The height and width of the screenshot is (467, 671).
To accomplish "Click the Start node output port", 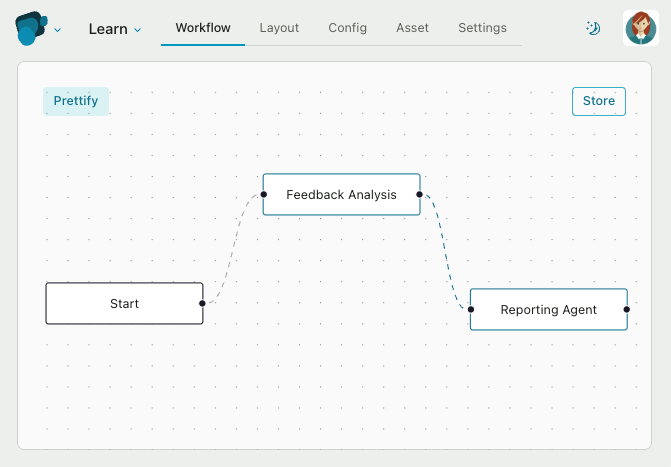I will click(x=202, y=303).
